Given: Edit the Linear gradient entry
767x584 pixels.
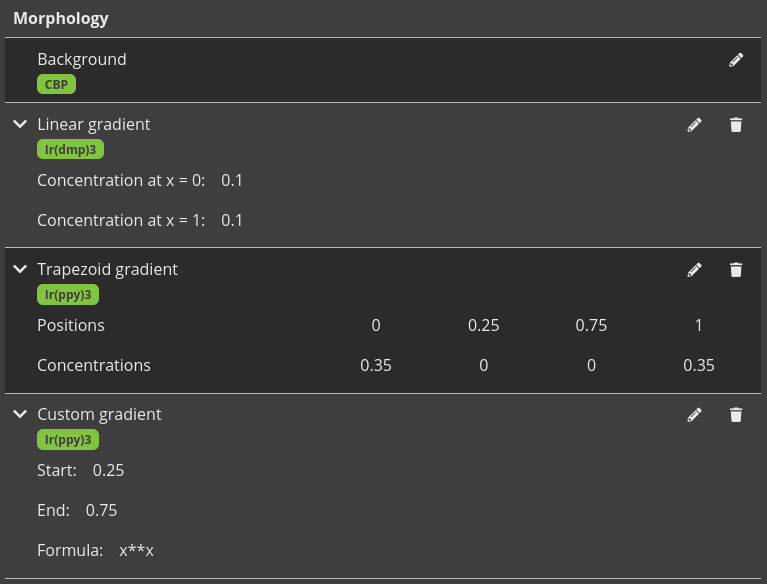Looking at the screenshot, I should (x=695, y=125).
